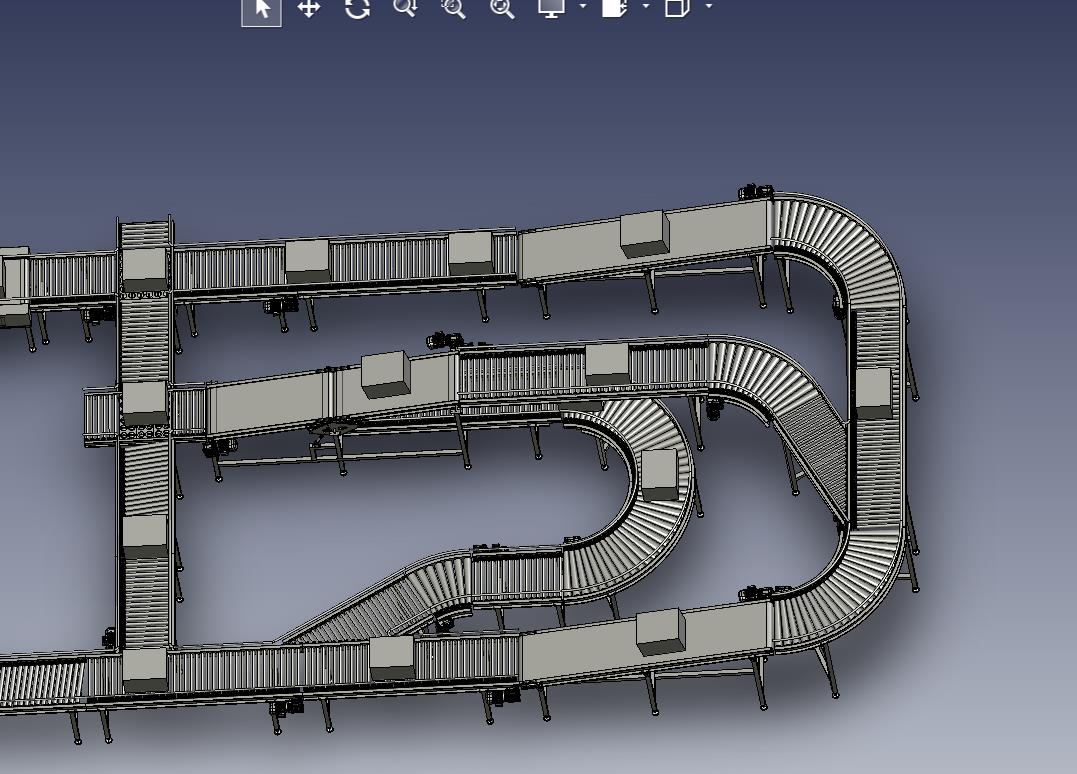Activate the pan (four-arrow move) tool
The width and height of the screenshot is (1077, 774).
click(x=309, y=8)
